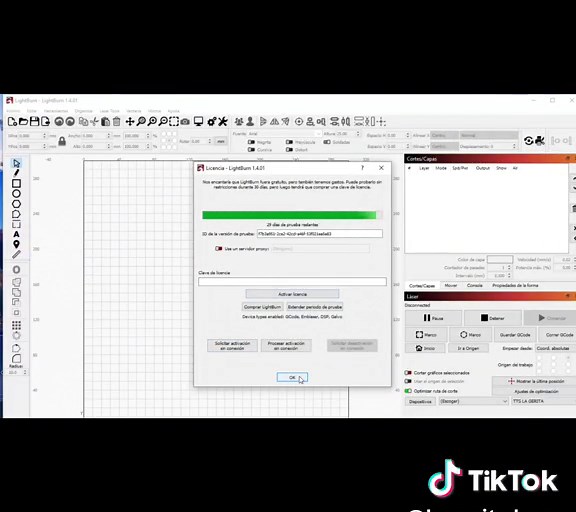
Task: Click the Color de capa swatch
Action: (x=500, y=260)
